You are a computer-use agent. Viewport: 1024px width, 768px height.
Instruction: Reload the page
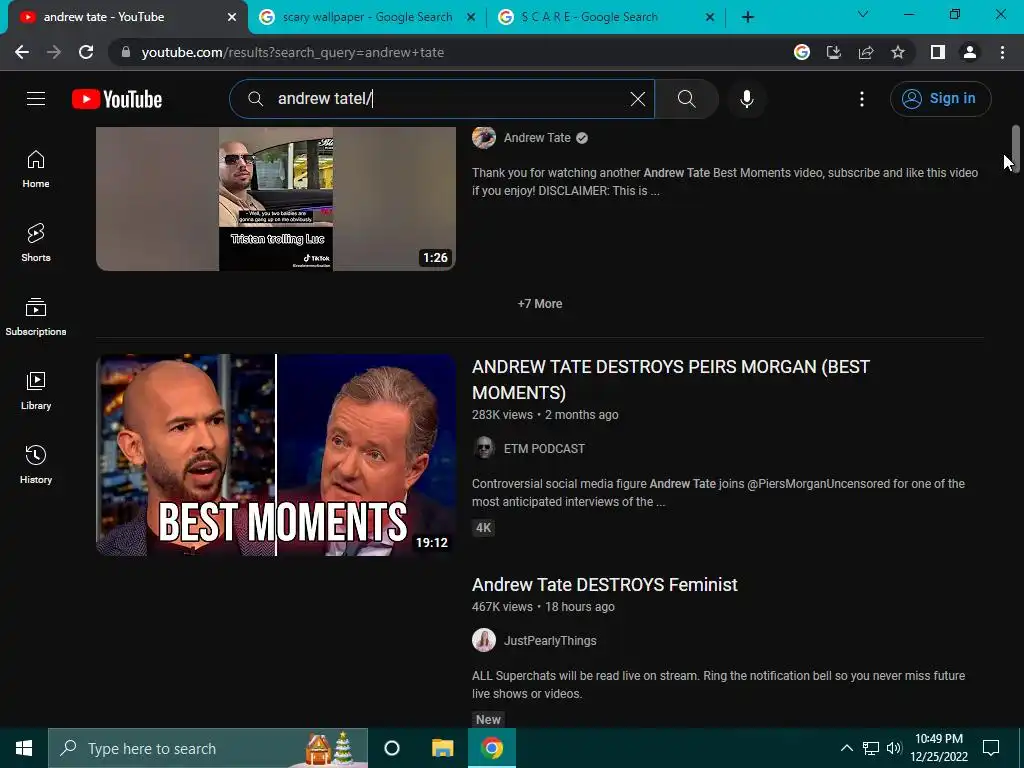[x=86, y=52]
